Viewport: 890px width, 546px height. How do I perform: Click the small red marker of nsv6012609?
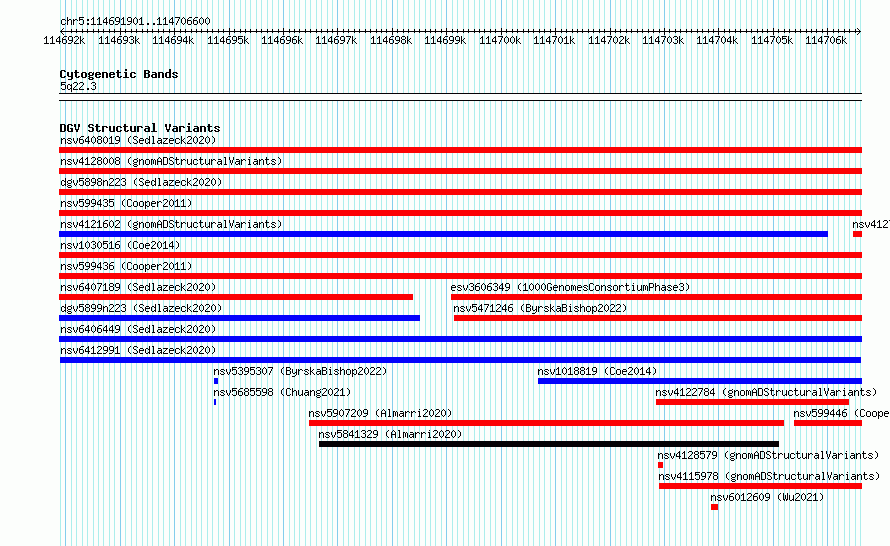(714, 507)
